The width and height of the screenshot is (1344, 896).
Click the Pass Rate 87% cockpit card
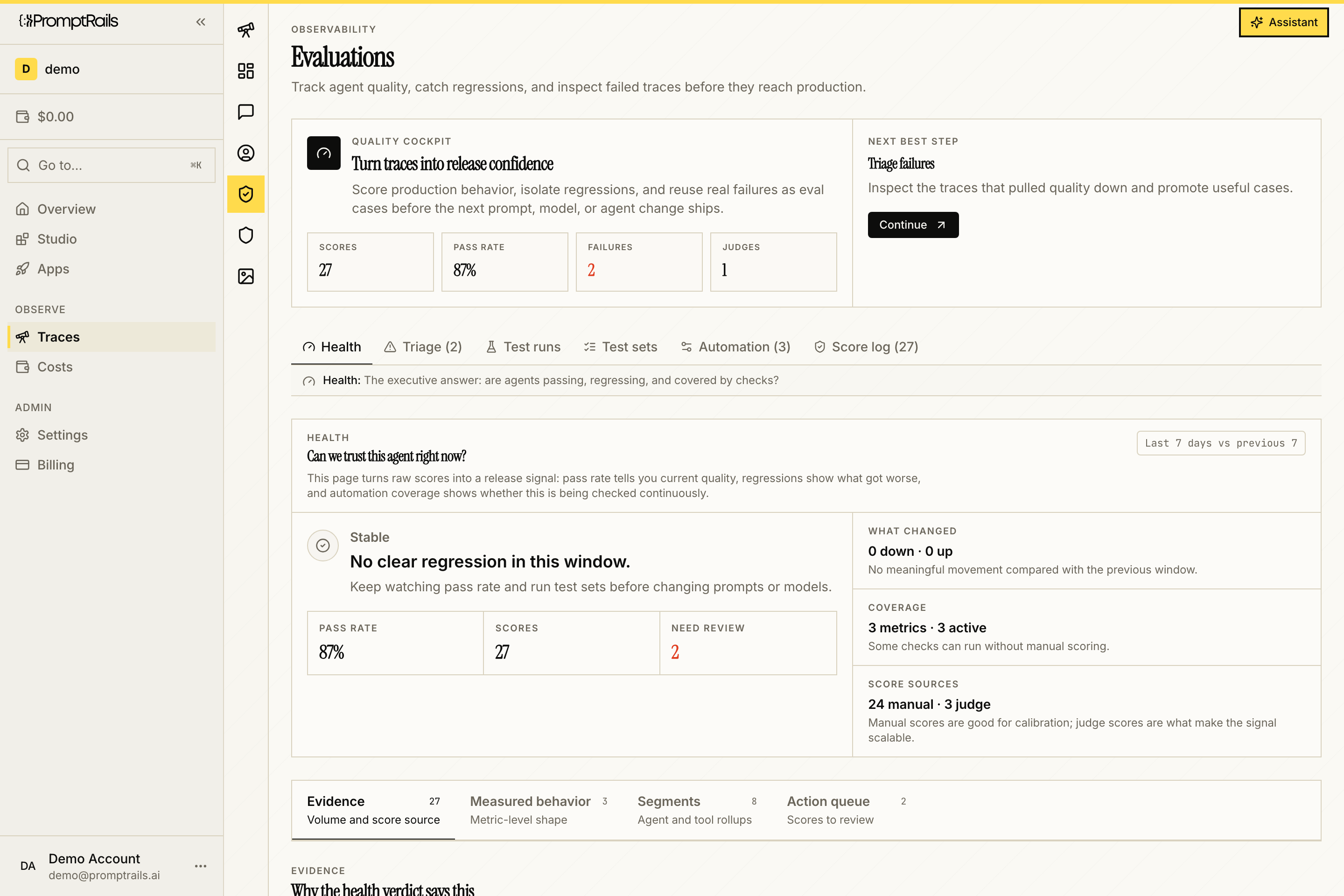[504, 262]
